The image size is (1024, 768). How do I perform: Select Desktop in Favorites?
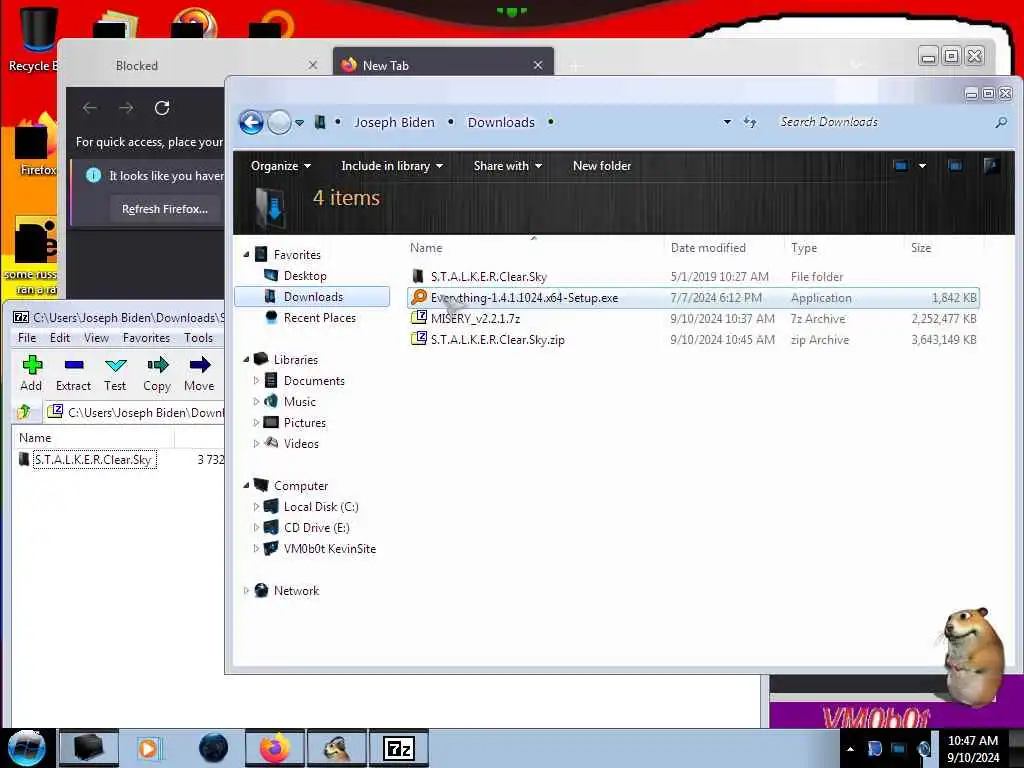[305, 276]
